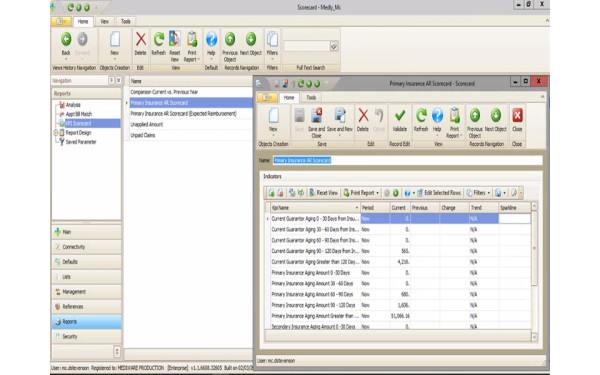Open Lists navigation group

click(x=86, y=277)
